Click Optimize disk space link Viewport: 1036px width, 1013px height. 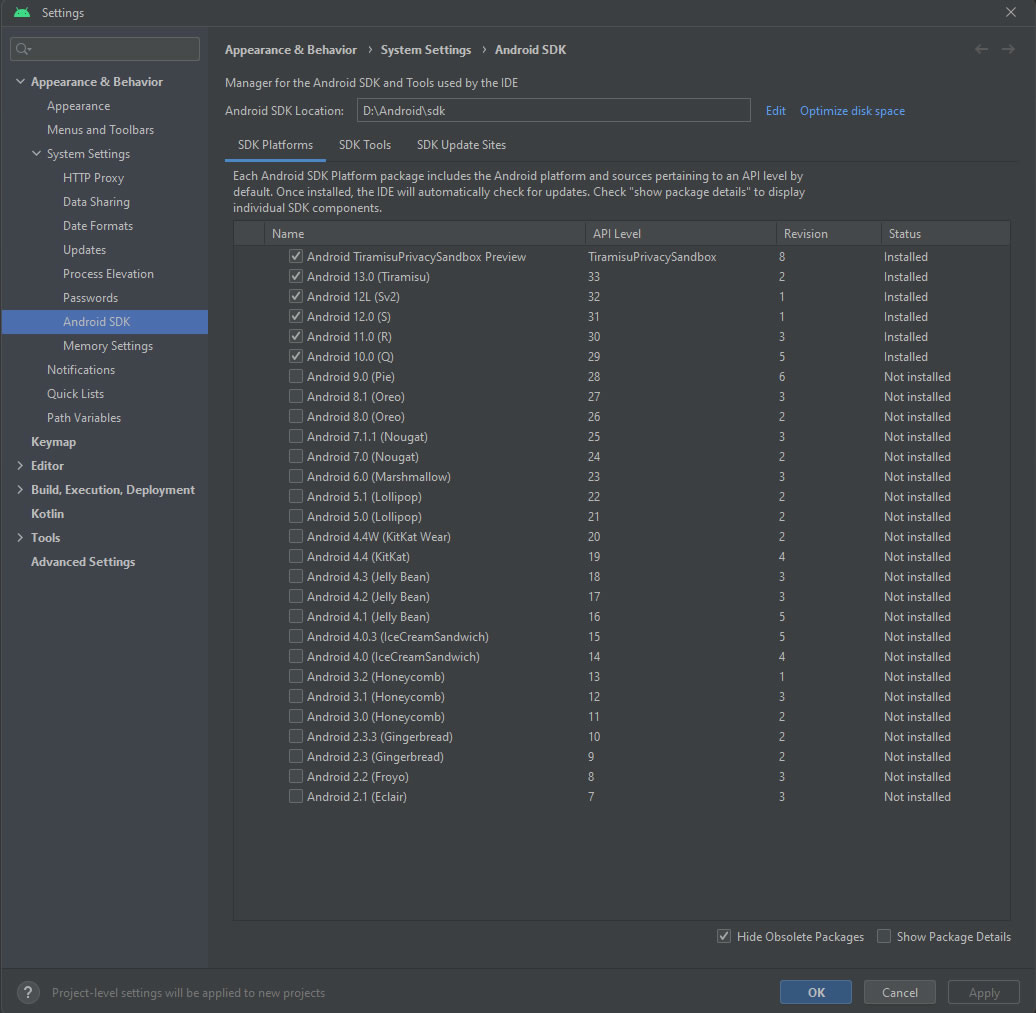coord(852,111)
